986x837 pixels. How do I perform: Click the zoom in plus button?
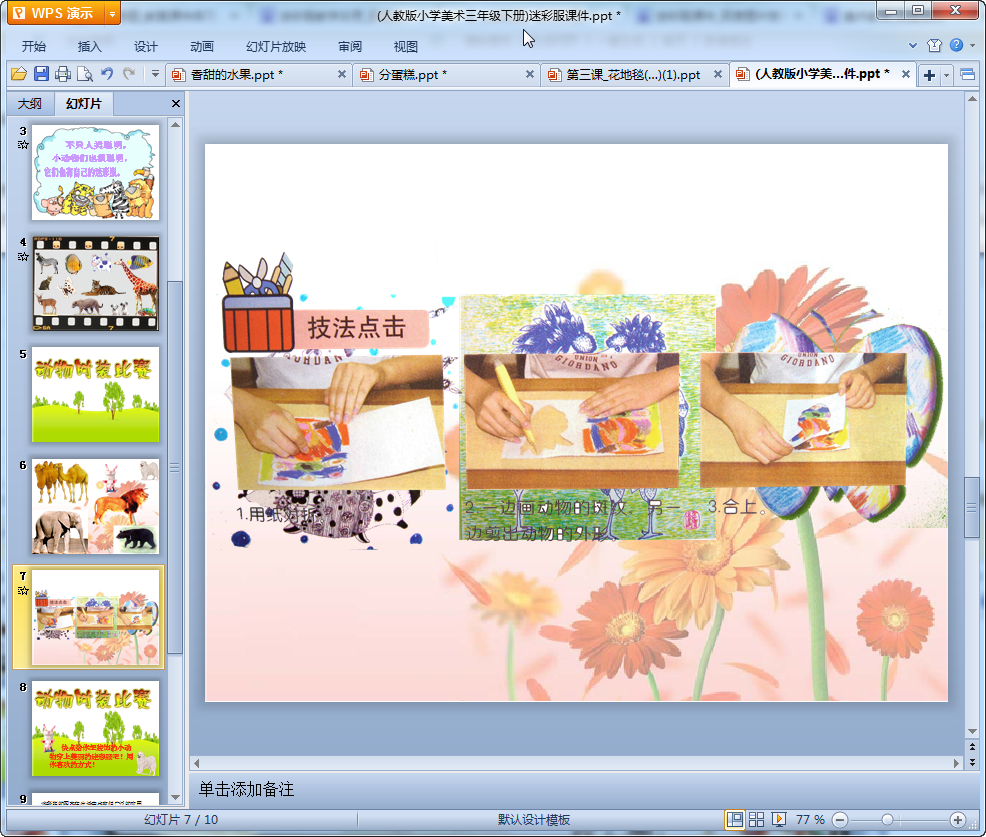click(958, 820)
